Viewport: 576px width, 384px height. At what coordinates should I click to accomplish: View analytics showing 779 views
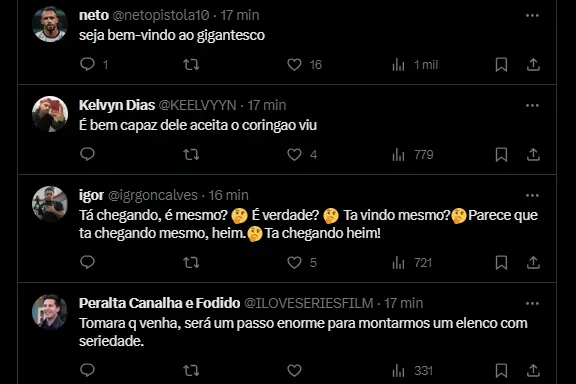tap(413, 154)
